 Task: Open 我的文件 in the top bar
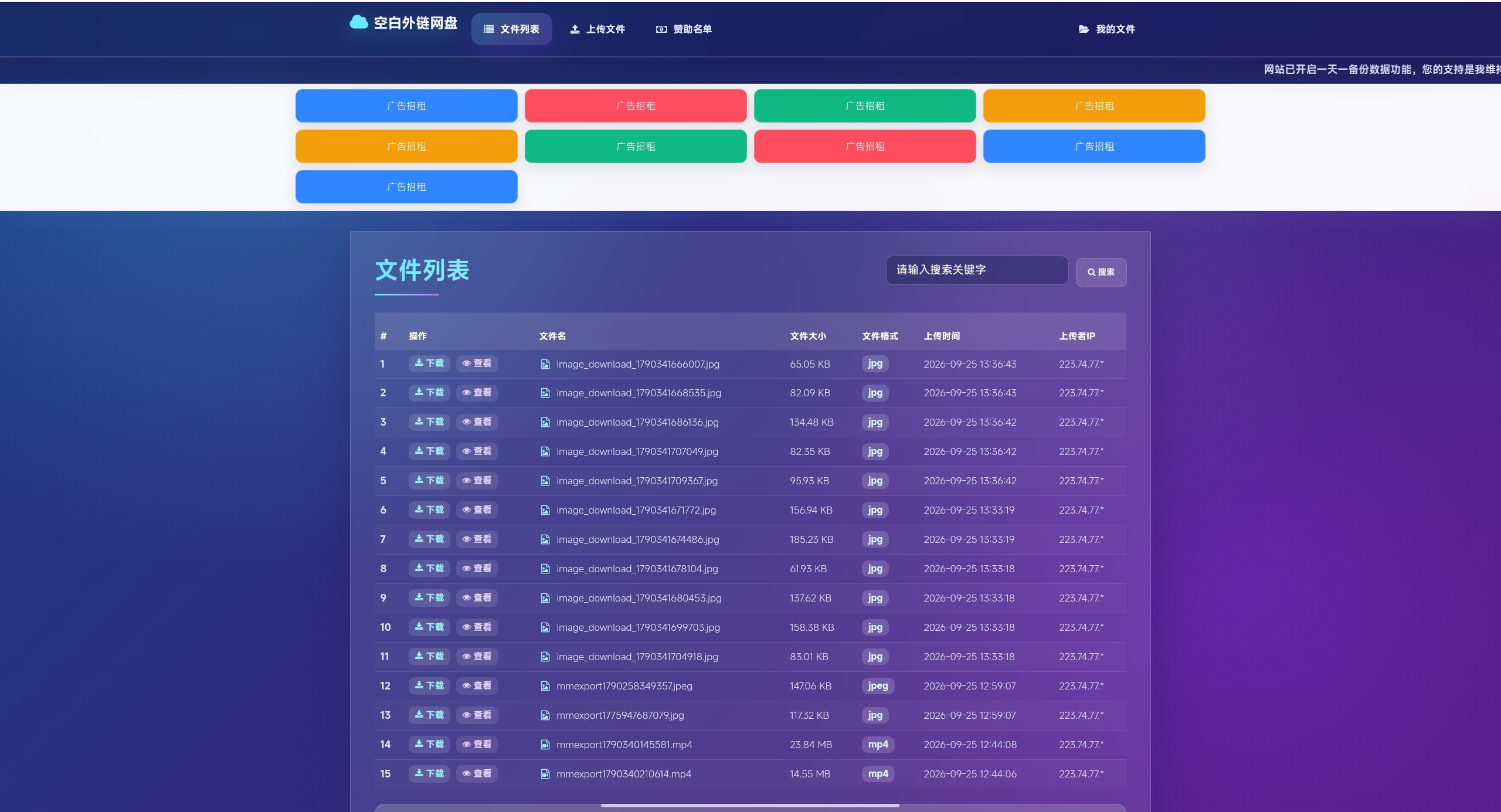1107,29
